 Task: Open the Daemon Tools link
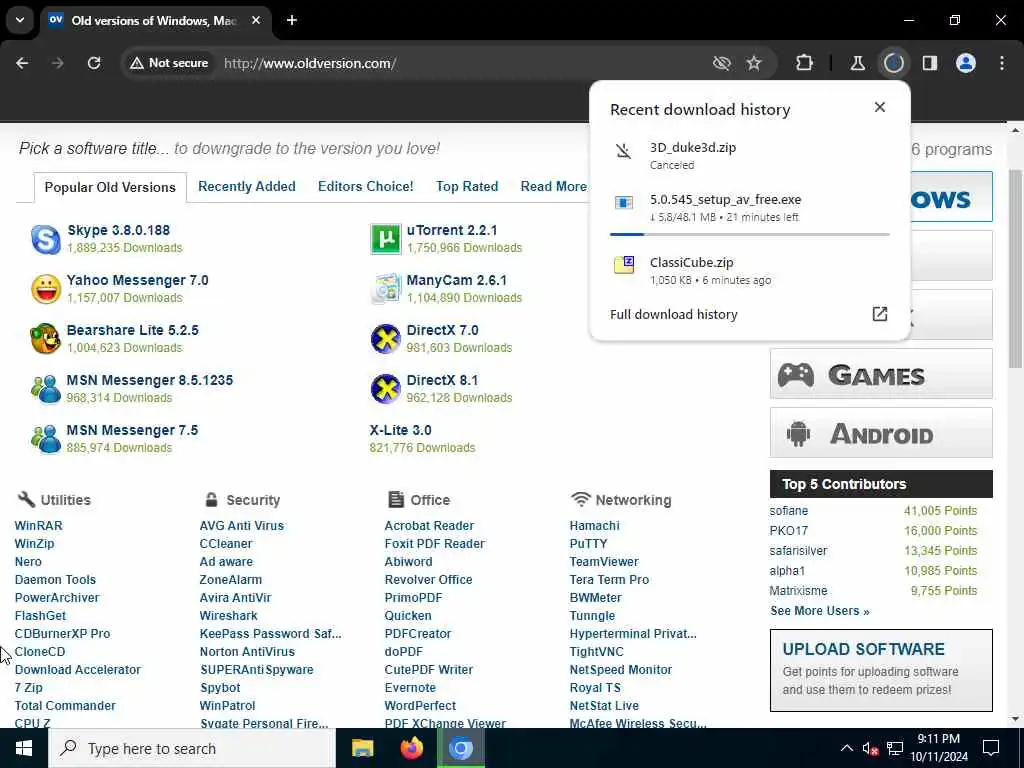(55, 580)
